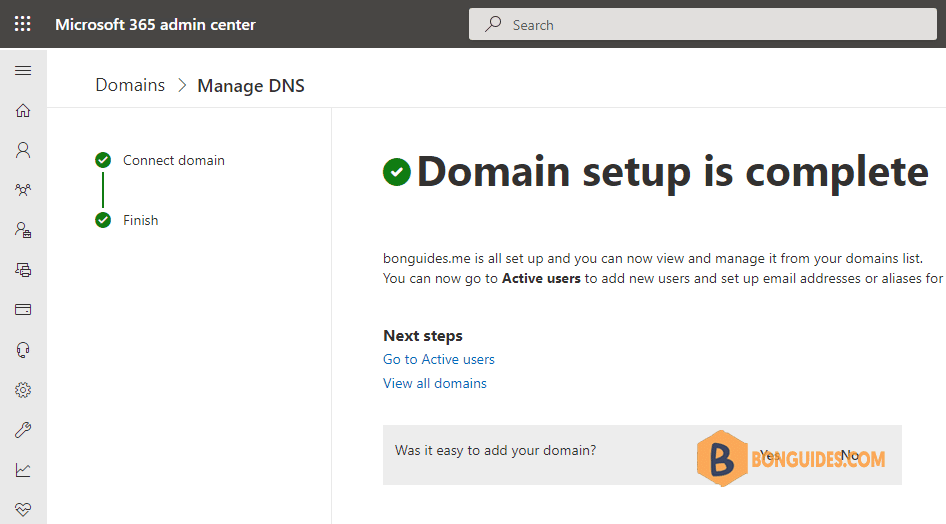Open Roles sidebar icon
The image size is (946, 524).
pyautogui.click(x=23, y=230)
